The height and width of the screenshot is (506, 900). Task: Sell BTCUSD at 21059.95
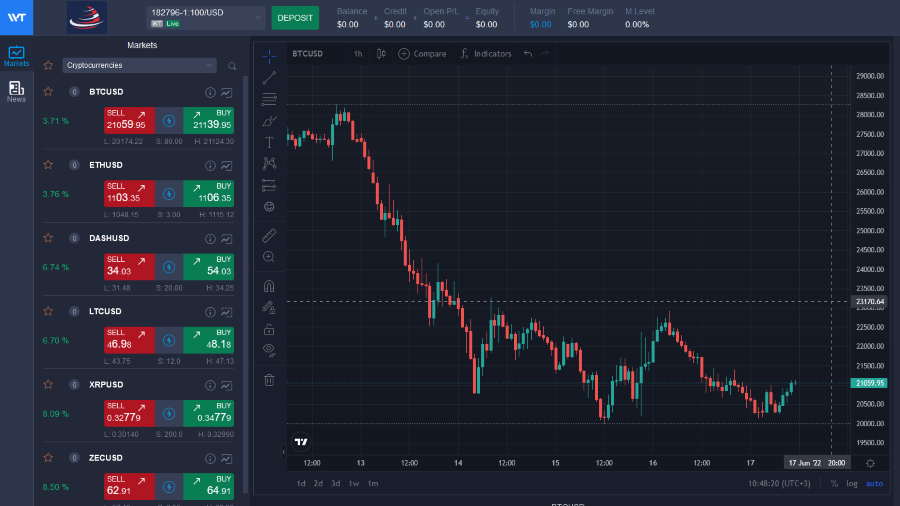click(x=129, y=120)
